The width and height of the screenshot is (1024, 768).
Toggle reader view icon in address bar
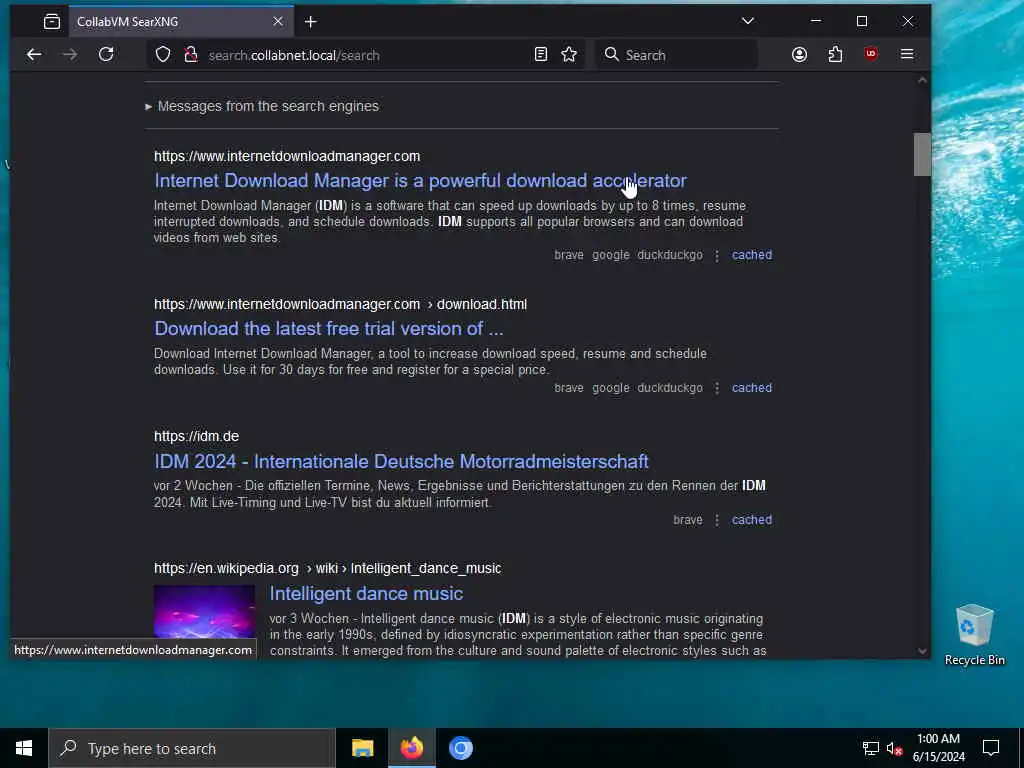click(x=541, y=54)
